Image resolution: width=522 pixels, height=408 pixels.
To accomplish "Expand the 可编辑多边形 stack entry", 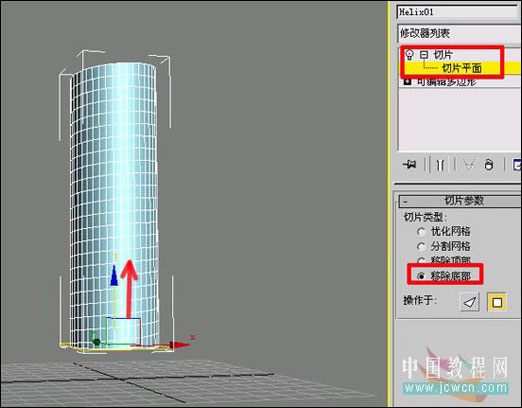I will 407,81.
